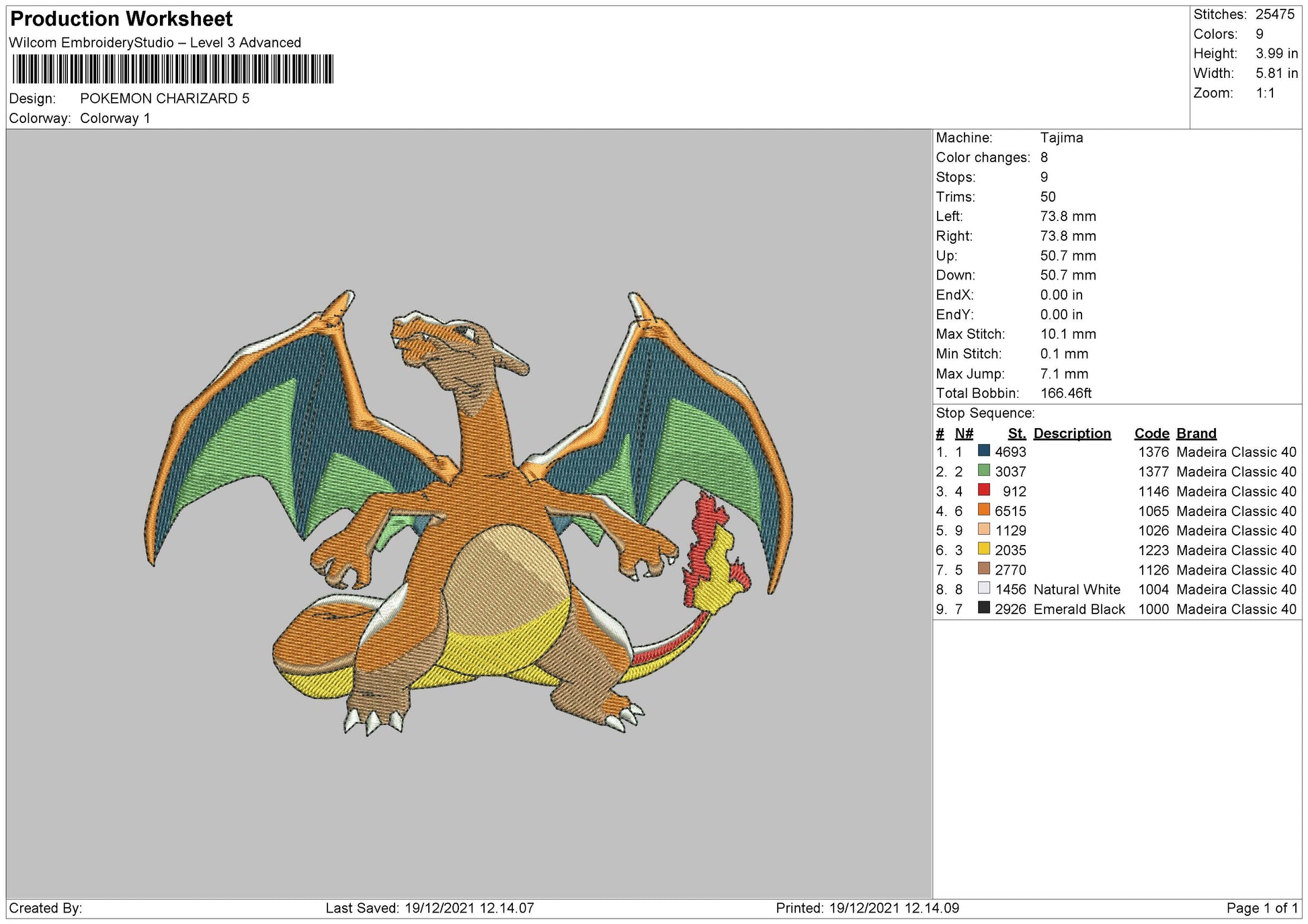Click thread code 1026

point(1153,530)
